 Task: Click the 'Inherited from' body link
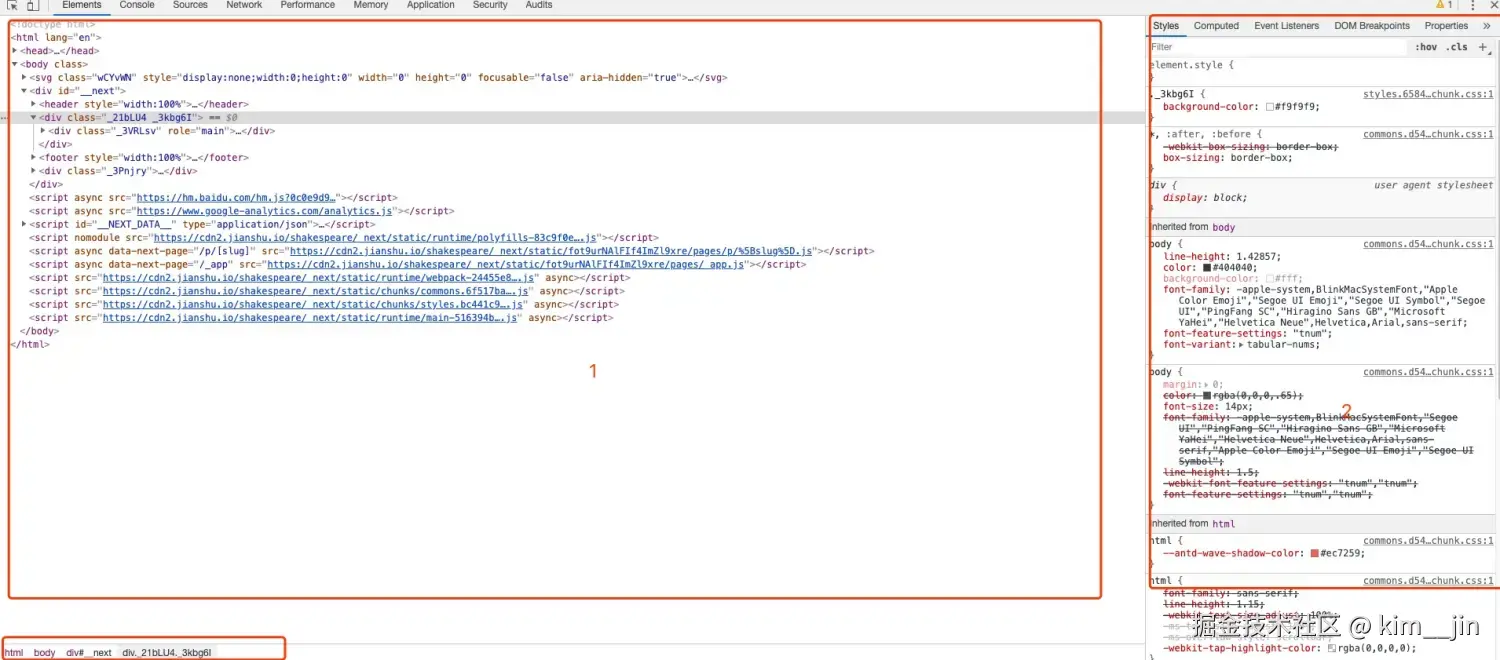[x=1224, y=228]
